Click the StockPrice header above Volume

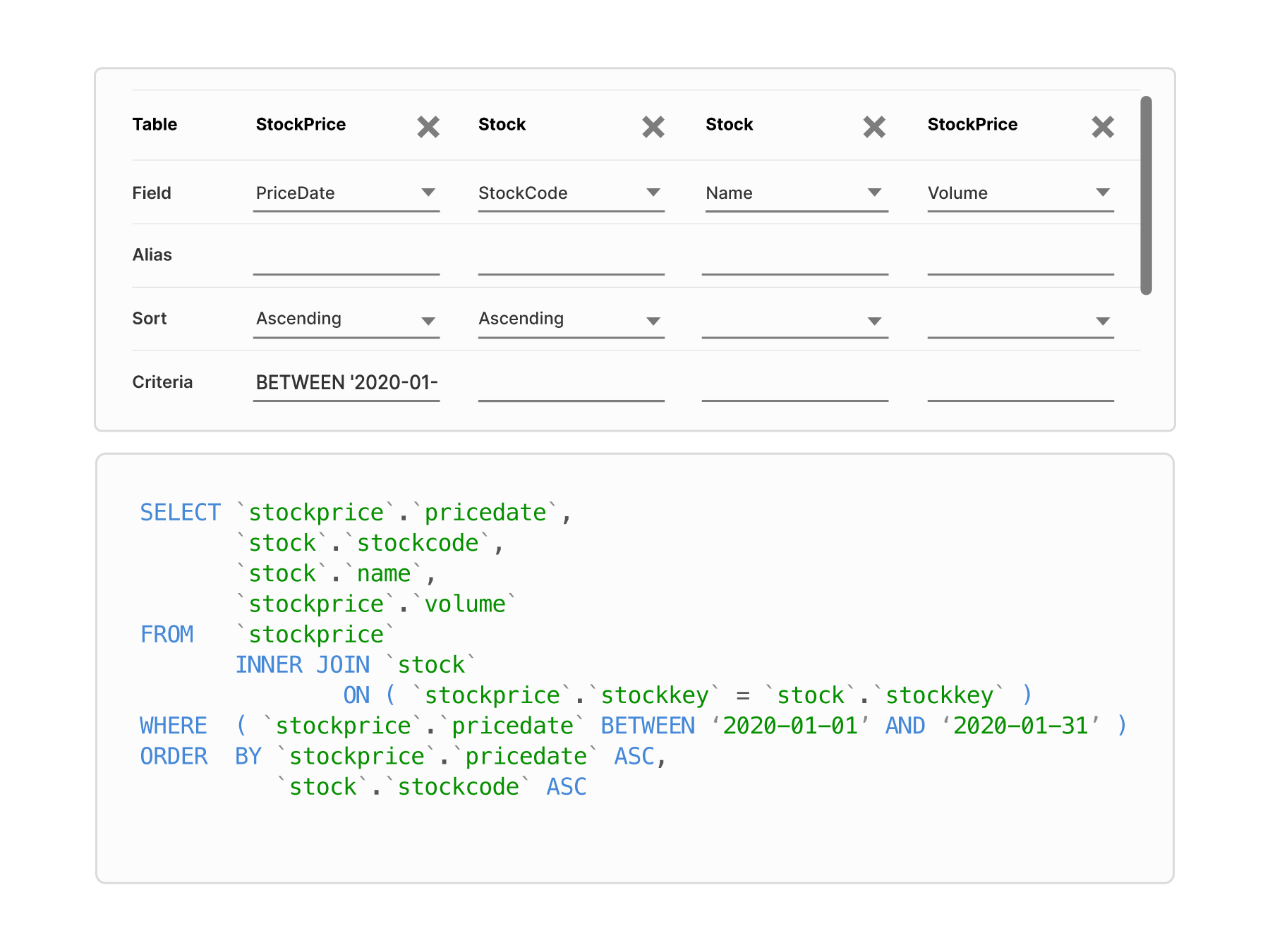[972, 125]
